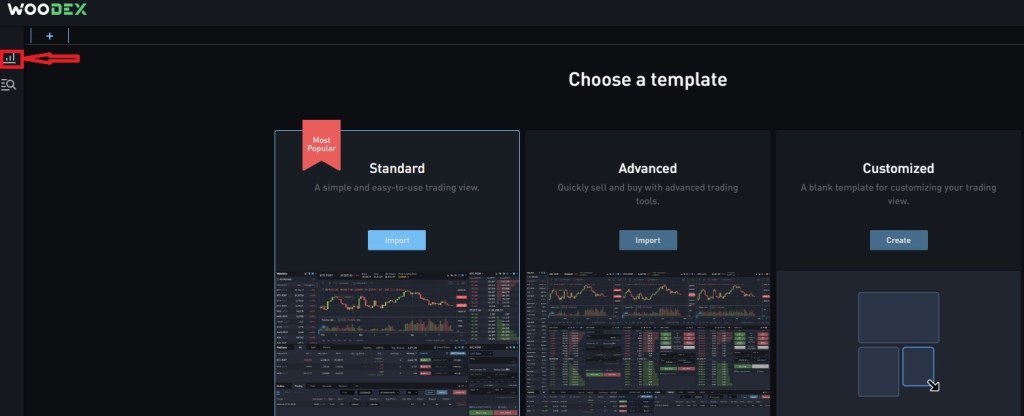
Task: Click the Advanced card title
Action: tap(648, 168)
